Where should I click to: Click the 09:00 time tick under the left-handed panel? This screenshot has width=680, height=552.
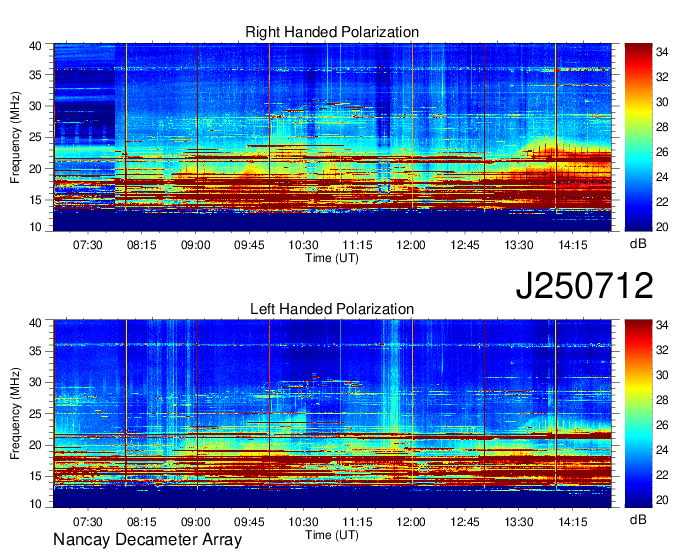tap(196, 522)
